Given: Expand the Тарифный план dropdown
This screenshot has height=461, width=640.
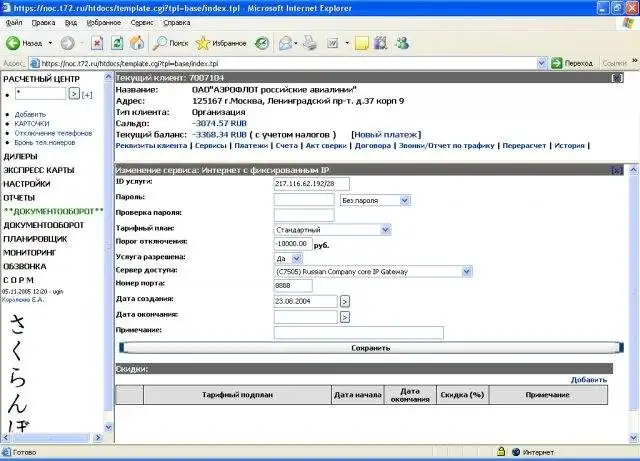Looking at the screenshot, I should click(331, 228).
